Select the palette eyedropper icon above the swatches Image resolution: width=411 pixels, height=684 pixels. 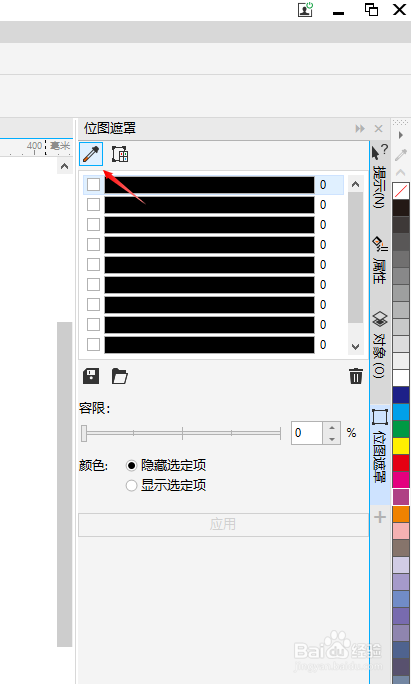click(401, 154)
